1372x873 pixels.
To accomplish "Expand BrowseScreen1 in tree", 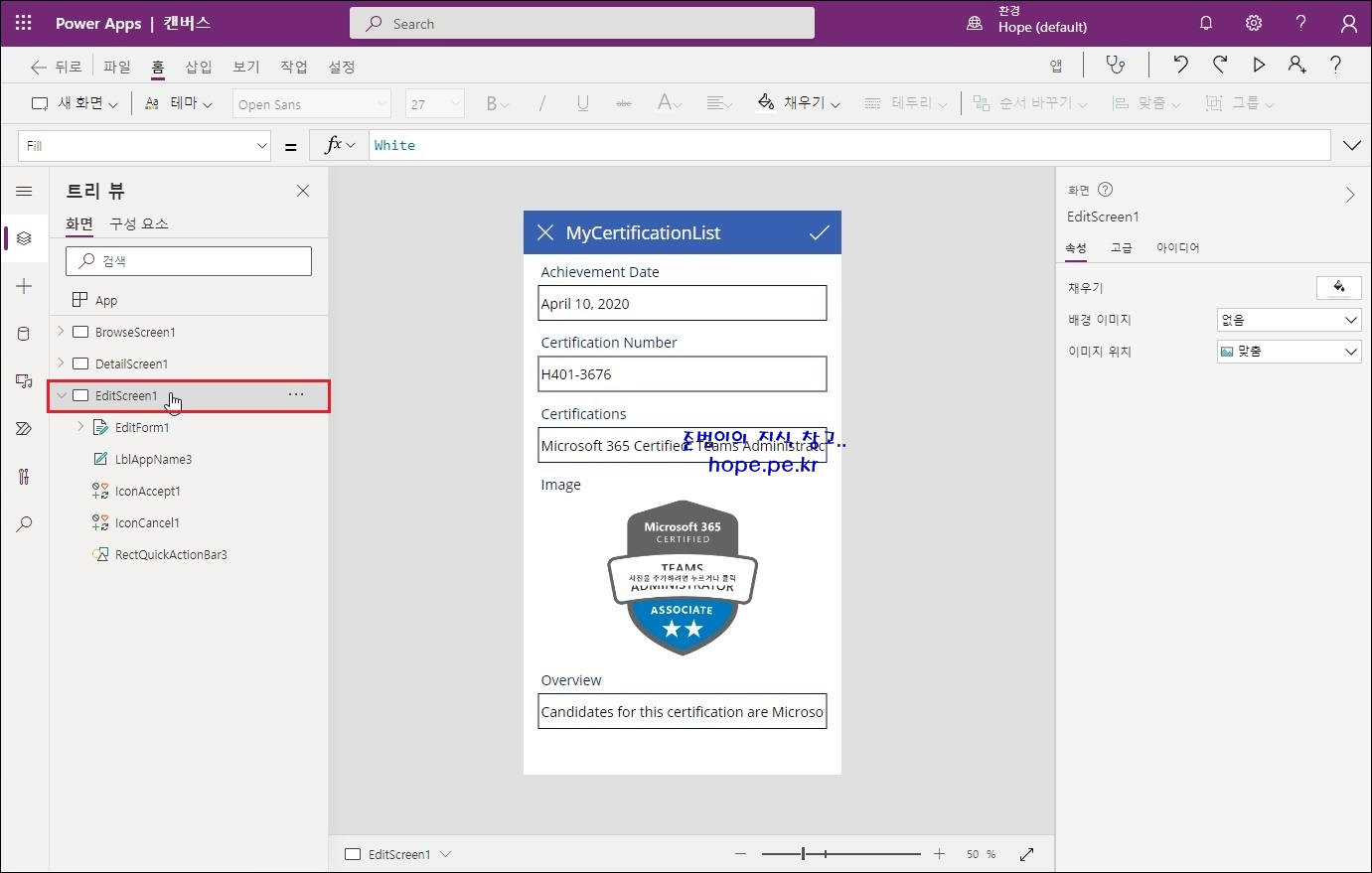I will pyautogui.click(x=61, y=332).
